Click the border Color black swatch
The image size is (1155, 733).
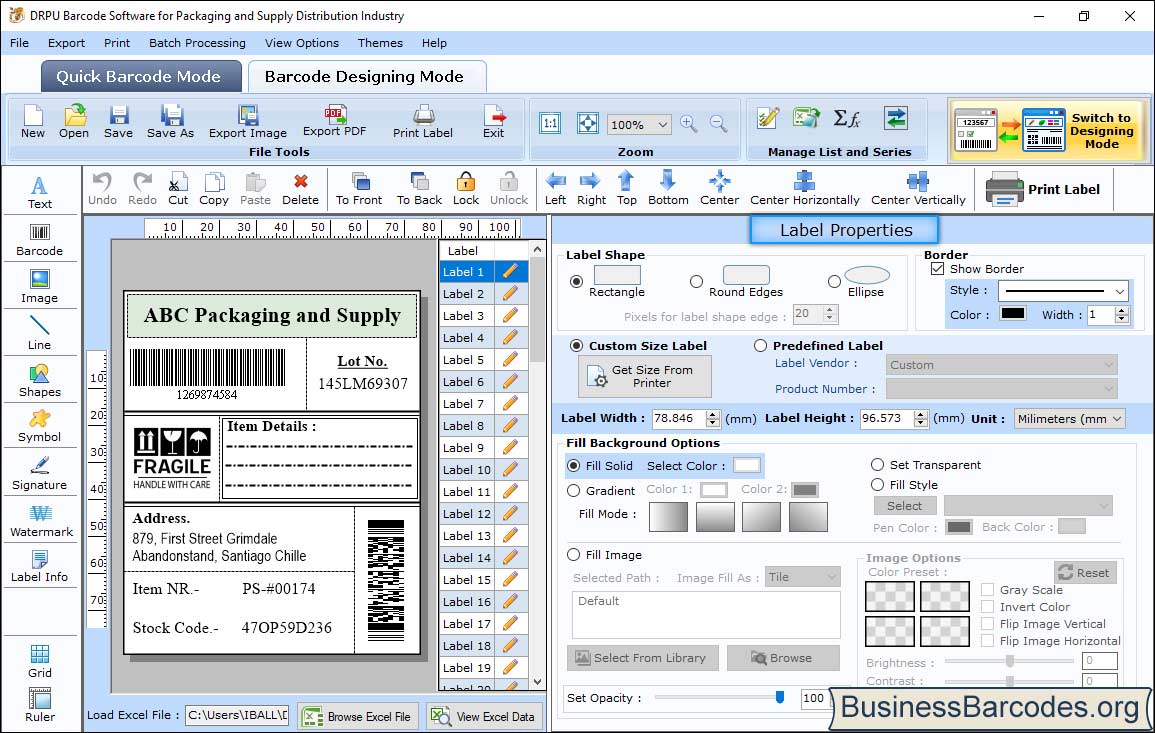tap(1013, 314)
